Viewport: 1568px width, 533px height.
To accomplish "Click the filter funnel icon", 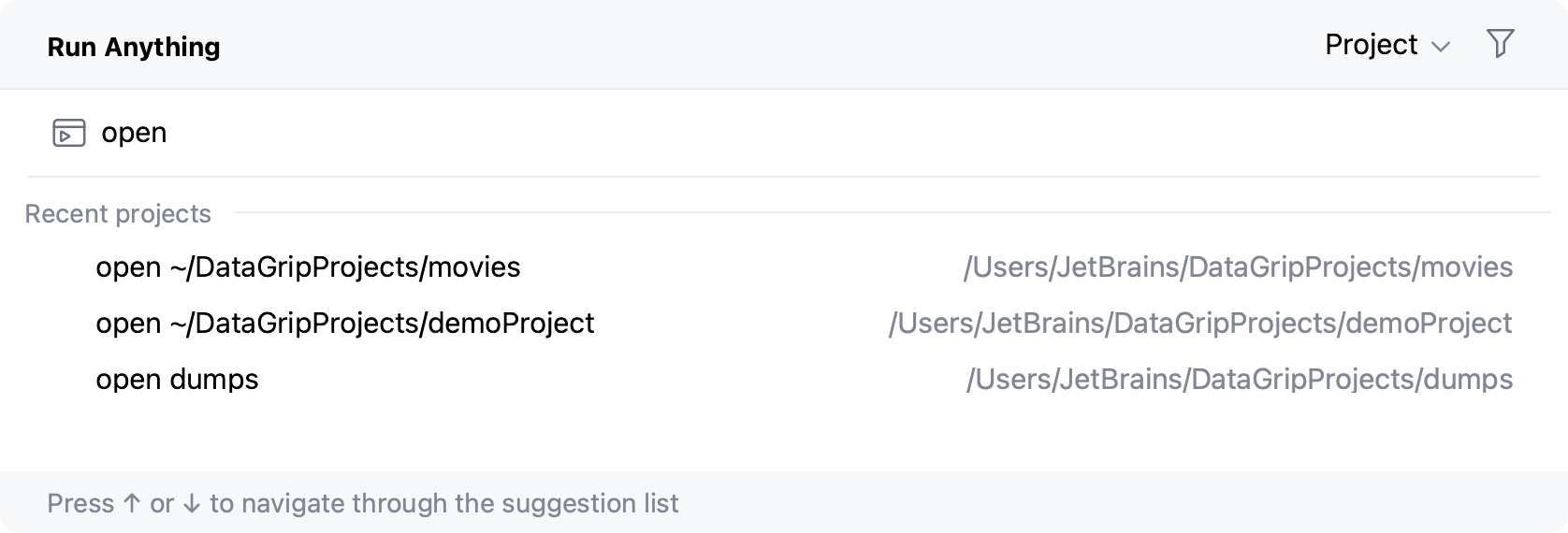I will (x=1500, y=43).
